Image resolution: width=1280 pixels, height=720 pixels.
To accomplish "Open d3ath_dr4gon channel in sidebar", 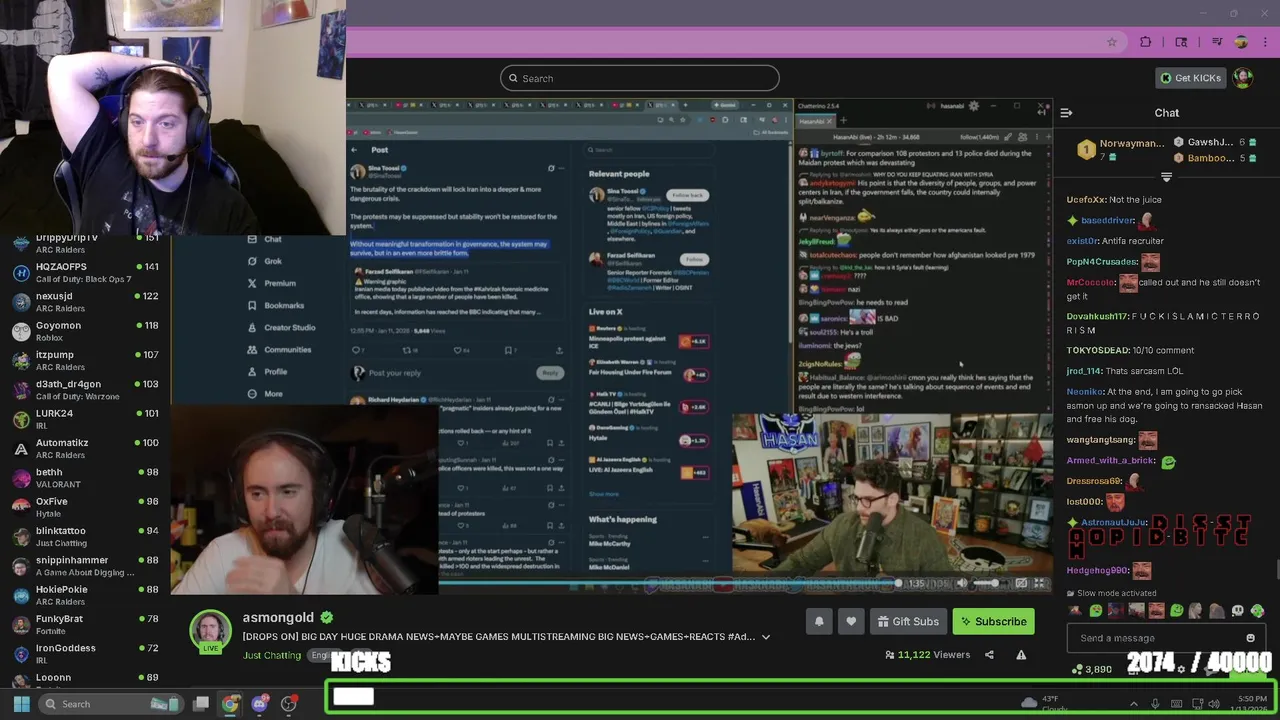I will click(85, 390).
